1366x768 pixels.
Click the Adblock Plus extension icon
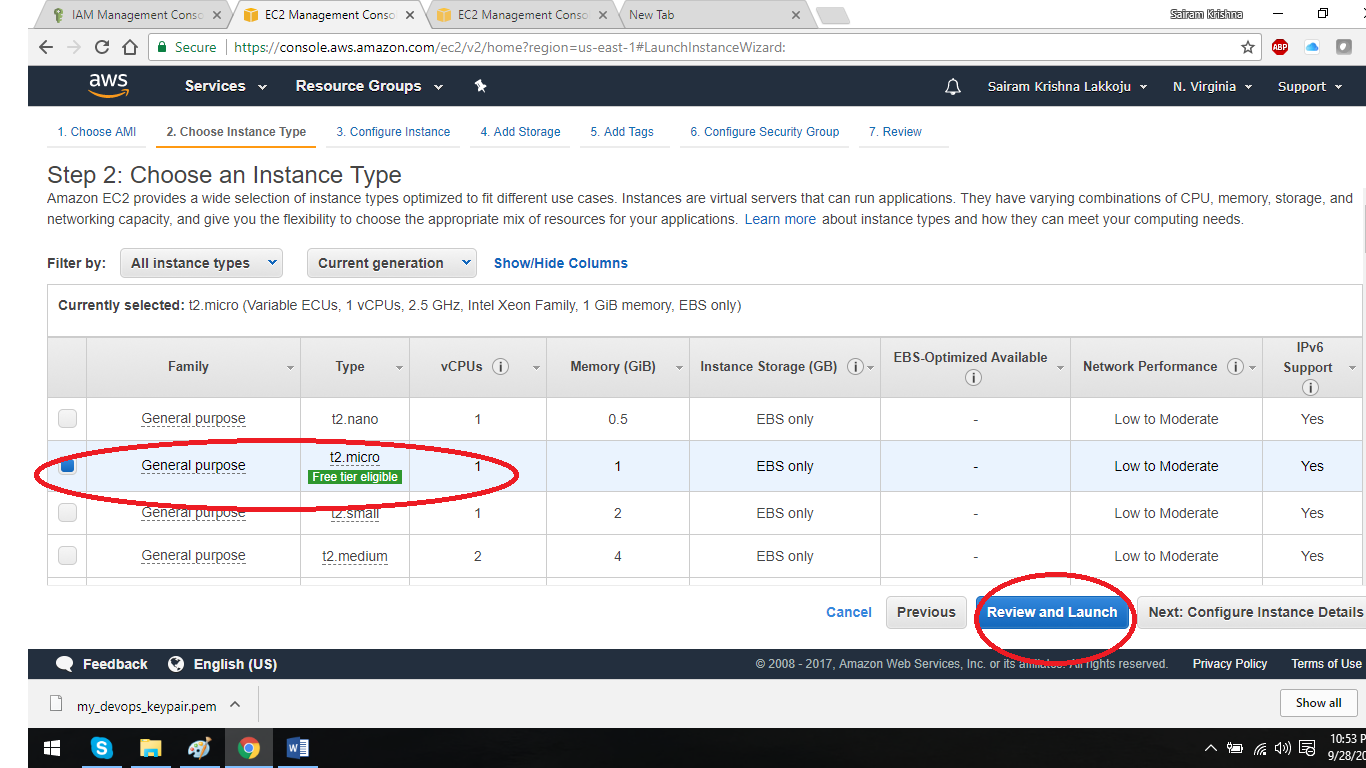(x=1280, y=47)
